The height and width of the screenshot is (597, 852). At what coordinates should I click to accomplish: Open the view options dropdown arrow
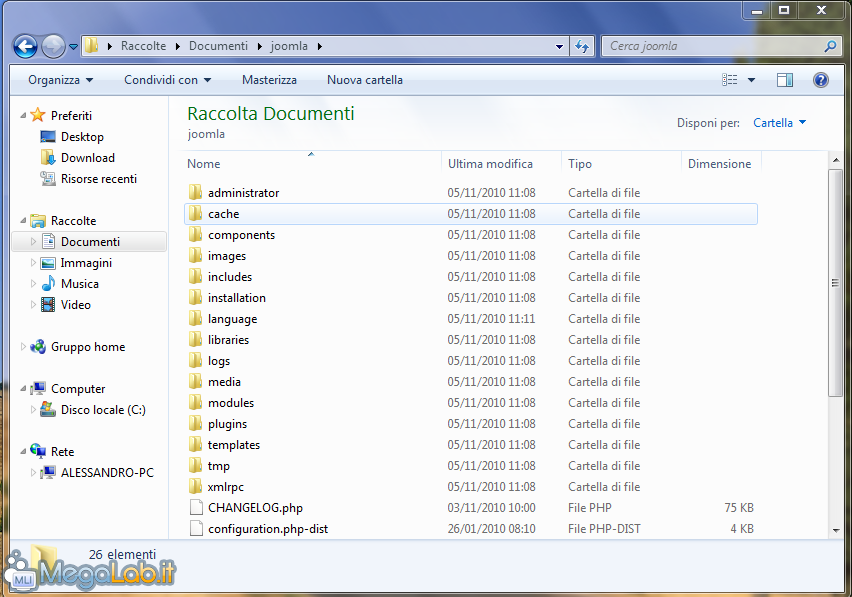click(752, 80)
